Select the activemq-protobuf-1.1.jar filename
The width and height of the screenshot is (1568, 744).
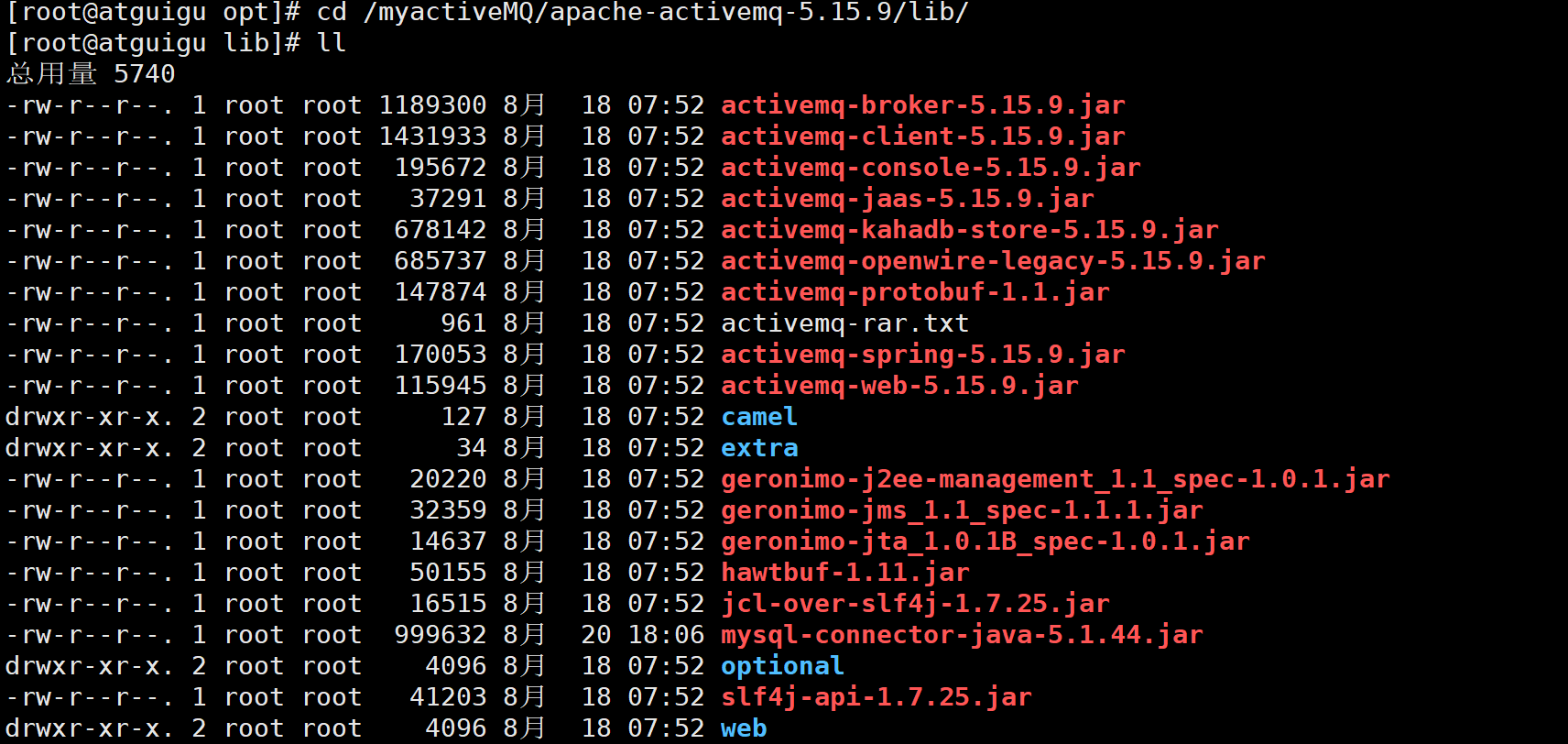pos(915,293)
